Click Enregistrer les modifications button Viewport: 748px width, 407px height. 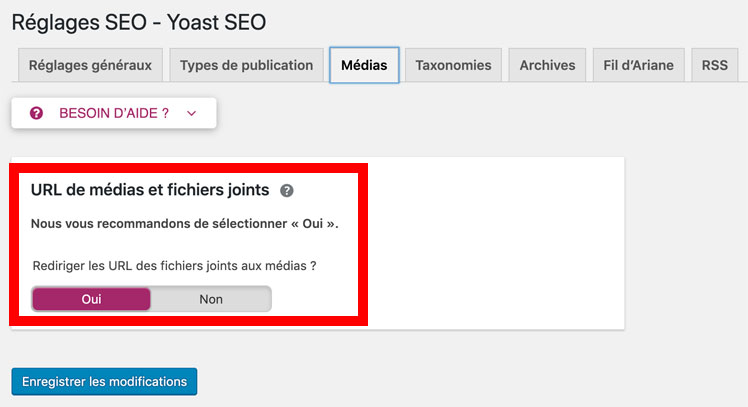104,381
